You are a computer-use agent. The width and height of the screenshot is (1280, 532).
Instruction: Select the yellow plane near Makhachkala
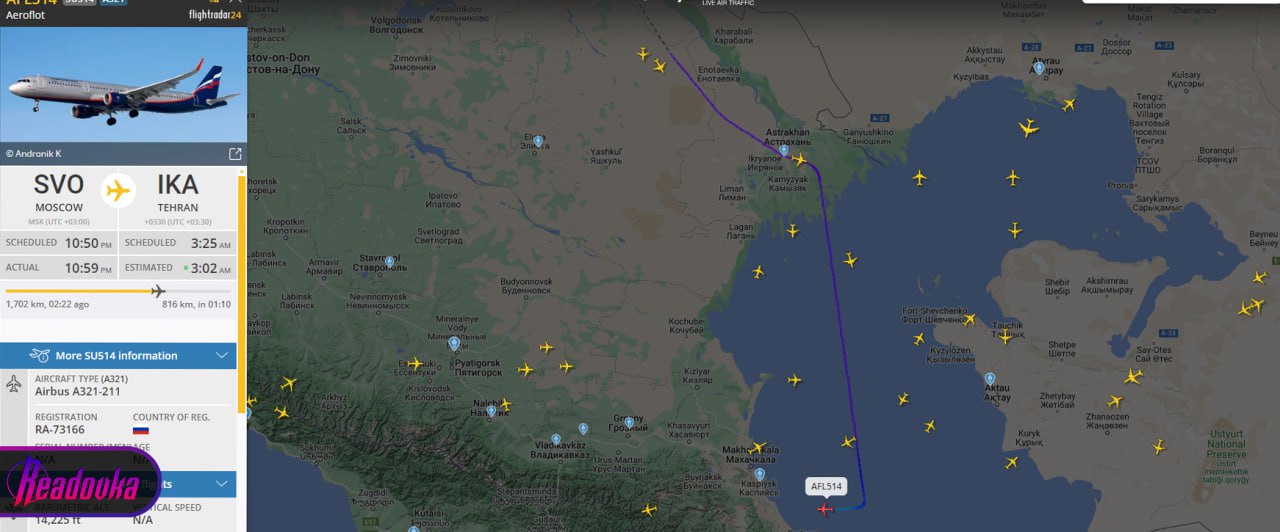pos(758,447)
